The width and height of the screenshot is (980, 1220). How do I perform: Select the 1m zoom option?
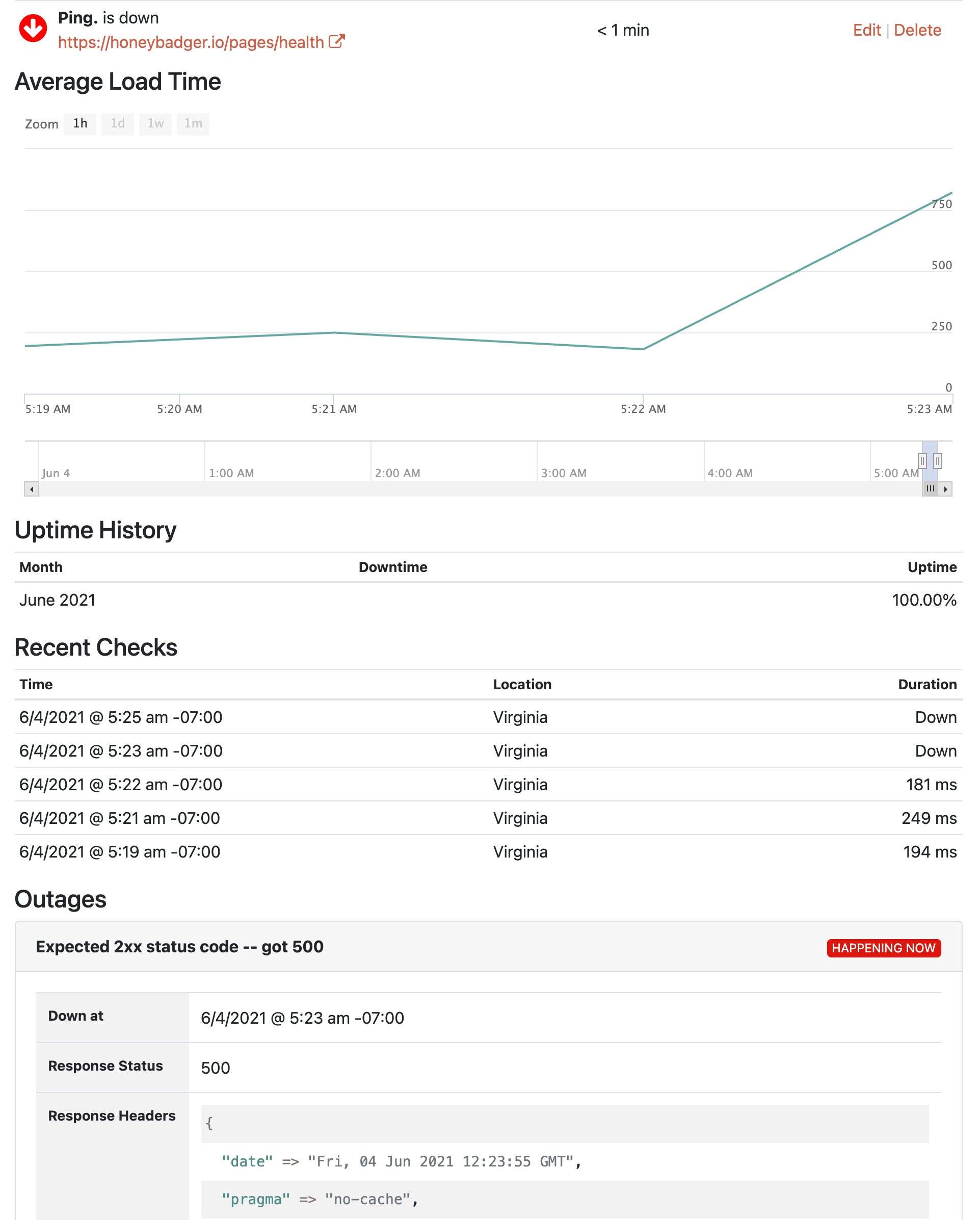193,123
